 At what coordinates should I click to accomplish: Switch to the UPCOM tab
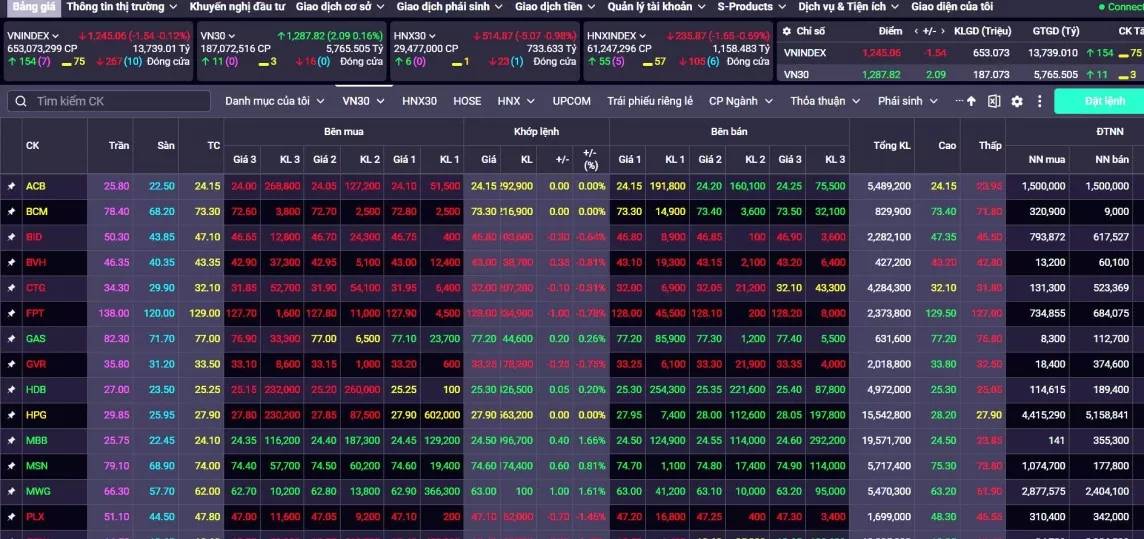tap(571, 101)
